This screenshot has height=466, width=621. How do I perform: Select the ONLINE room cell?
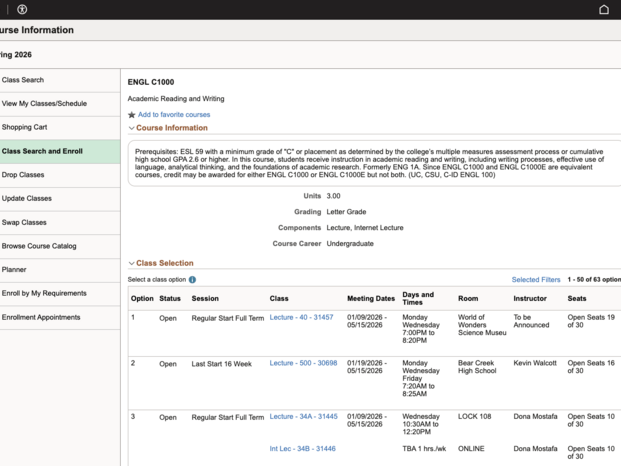tap(471, 449)
